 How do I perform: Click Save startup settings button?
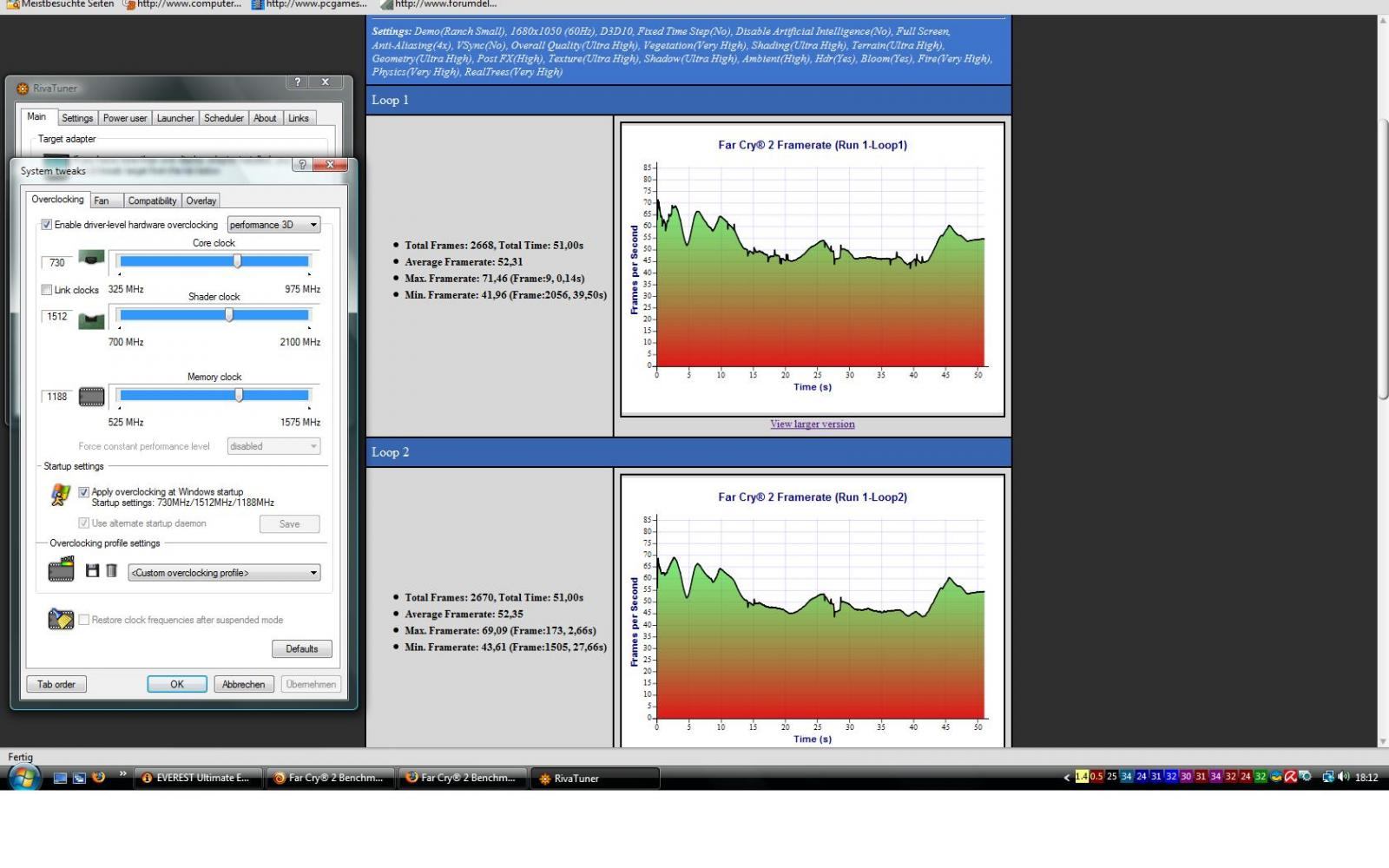pyautogui.click(x=289, y=523)
